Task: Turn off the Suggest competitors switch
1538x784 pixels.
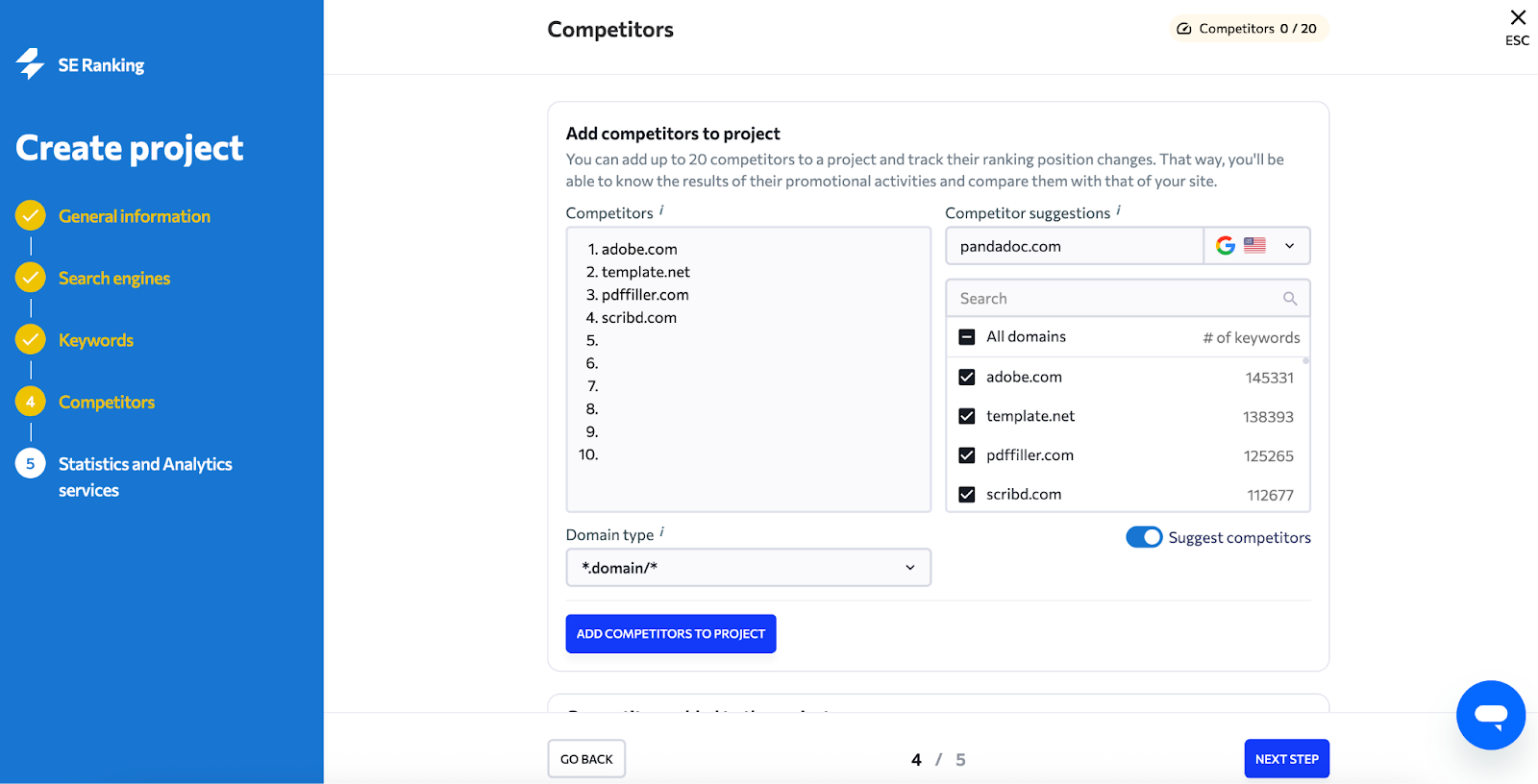Action: point(1144,537)
